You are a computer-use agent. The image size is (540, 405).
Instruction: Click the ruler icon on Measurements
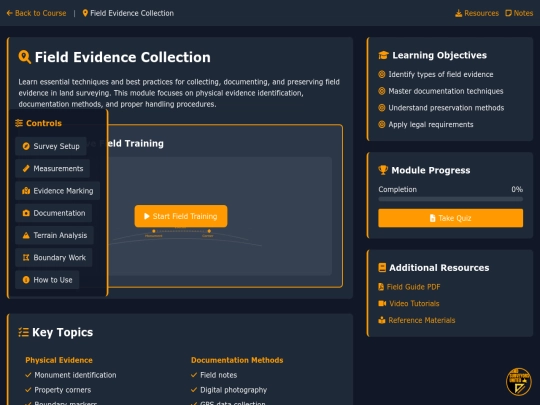(x=26, y=168)
